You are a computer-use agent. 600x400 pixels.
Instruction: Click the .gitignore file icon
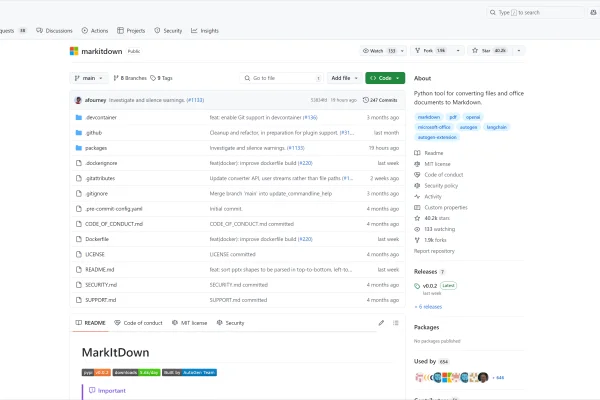79,194
